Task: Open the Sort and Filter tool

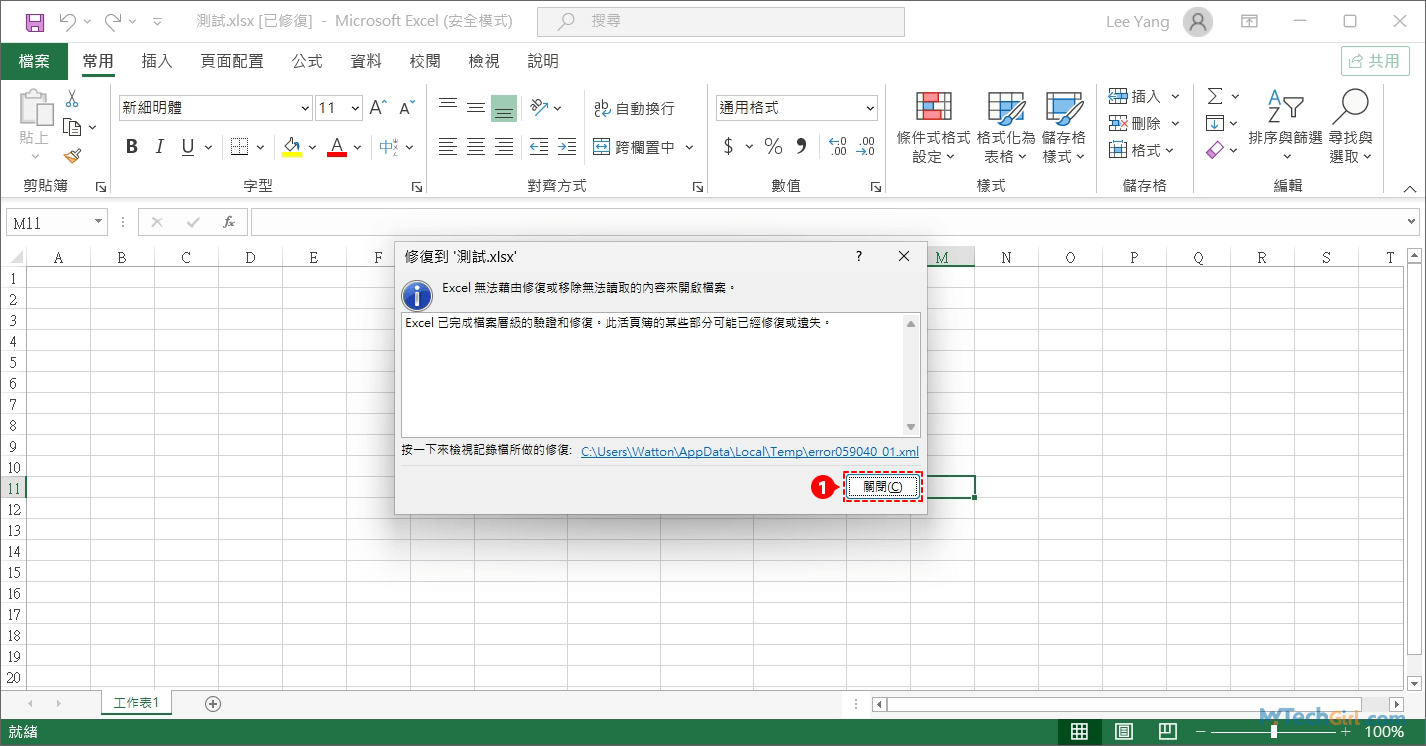Action: [x=1285, y=127]
